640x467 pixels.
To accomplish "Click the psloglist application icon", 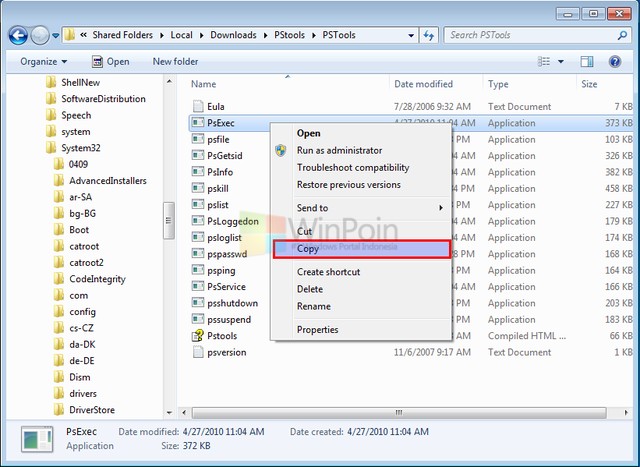I will [198, 237].
